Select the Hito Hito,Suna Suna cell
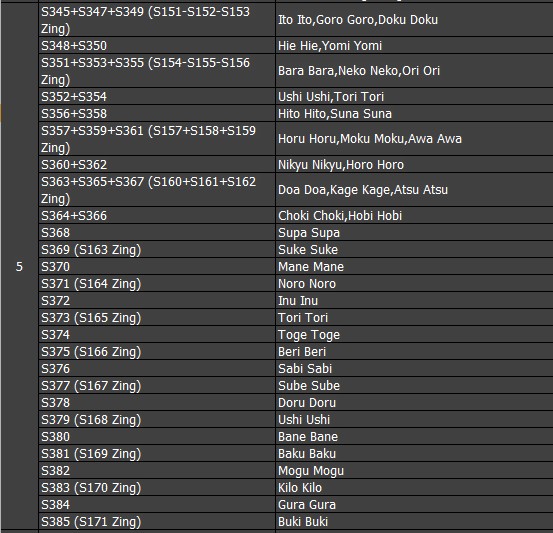Viewport: 553px width, 533px height. pos(414,113)
